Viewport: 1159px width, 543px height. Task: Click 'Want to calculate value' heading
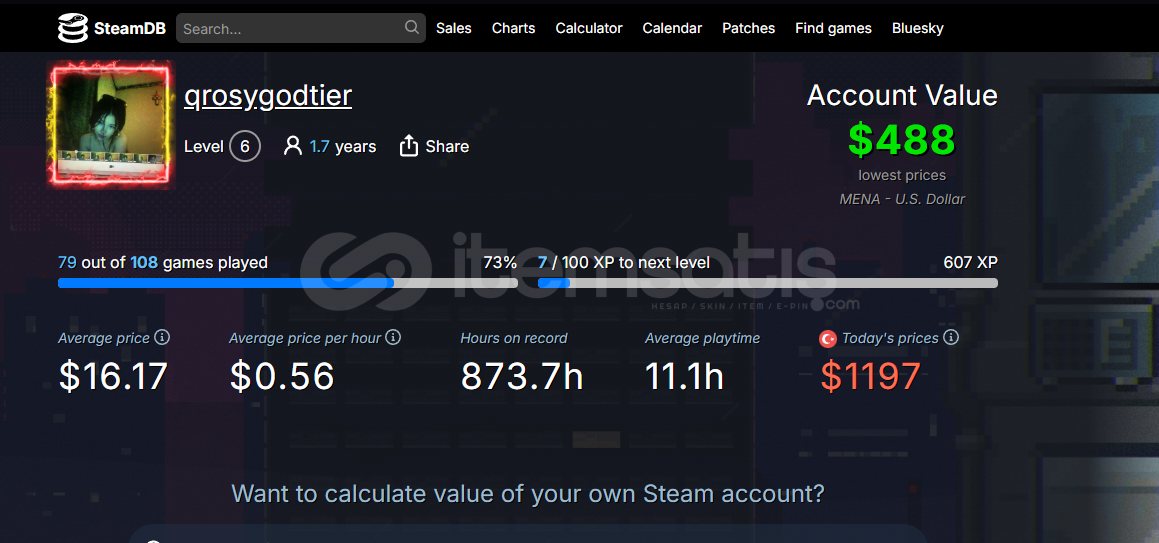(x=528, y=493)
